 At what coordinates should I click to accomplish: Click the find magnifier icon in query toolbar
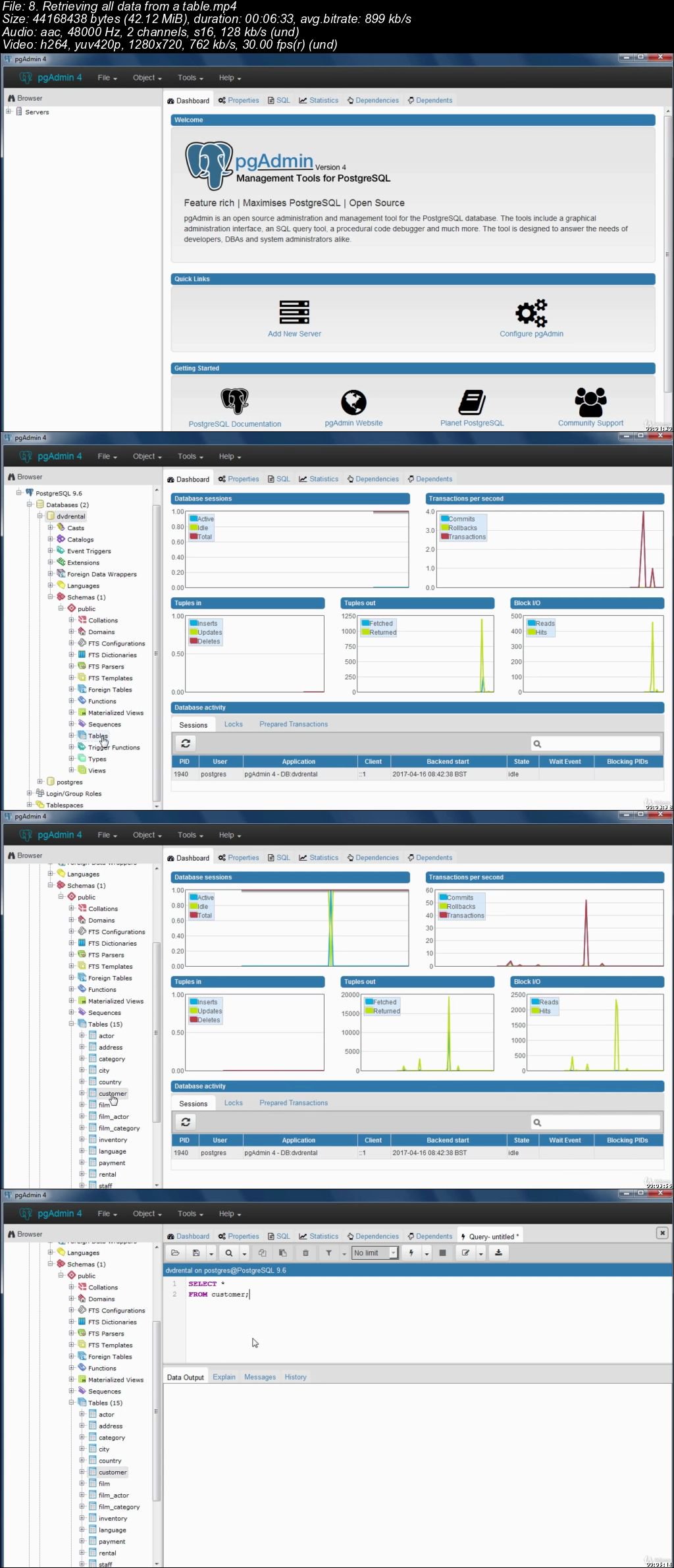(228, 1253)
